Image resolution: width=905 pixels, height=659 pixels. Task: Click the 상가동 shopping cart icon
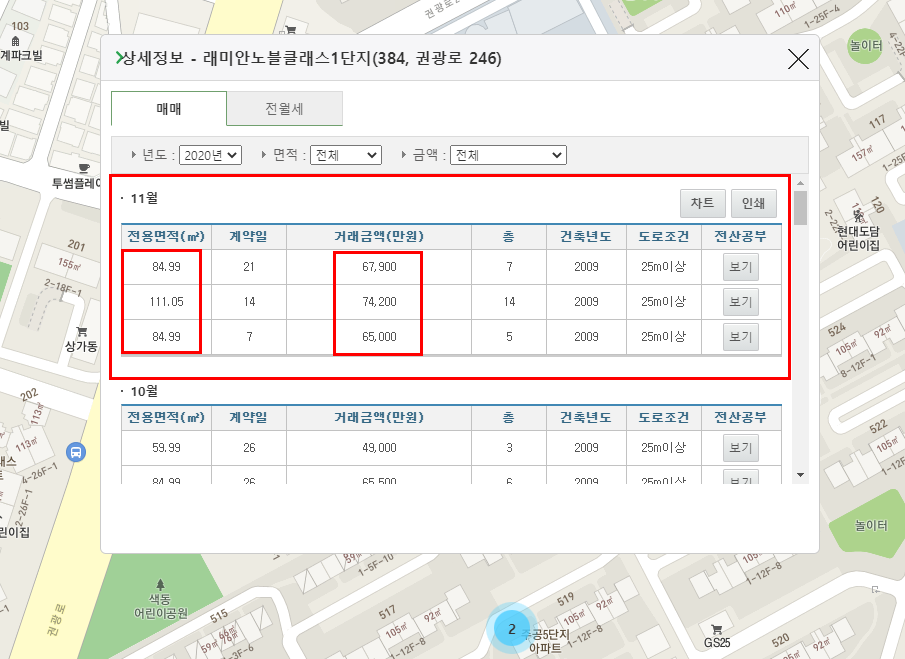click(81, 332)
